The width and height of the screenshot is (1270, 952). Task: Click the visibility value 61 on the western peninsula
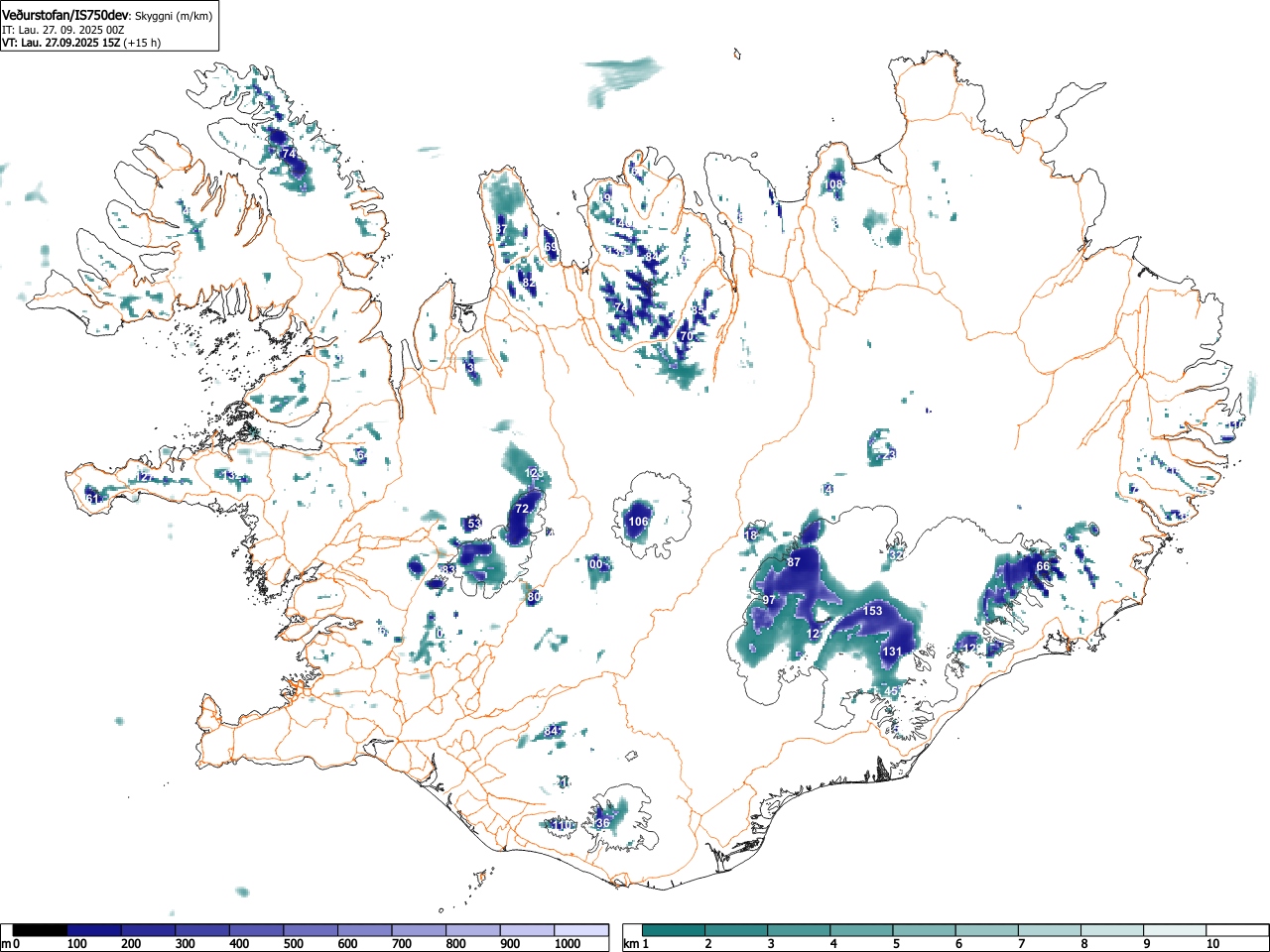pos(93,498)
